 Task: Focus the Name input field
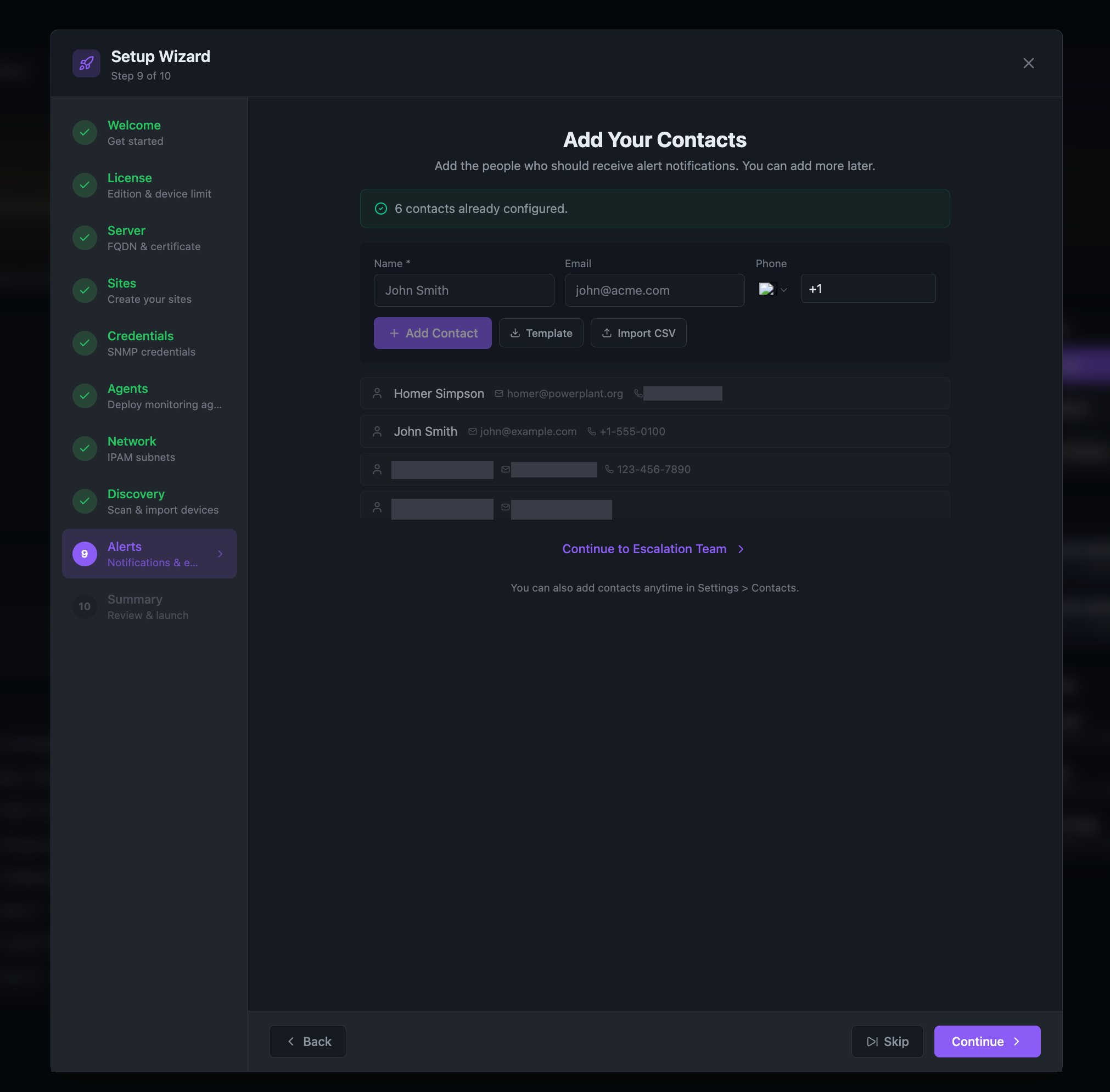click(464, 290)
